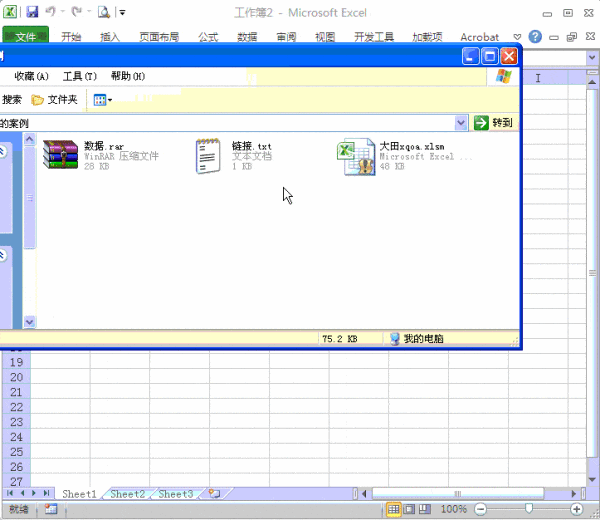The height and width of the screenshot is (520, 600).
Task: Collapse the lower task pane section chevron
Action: tap(2, 255)
